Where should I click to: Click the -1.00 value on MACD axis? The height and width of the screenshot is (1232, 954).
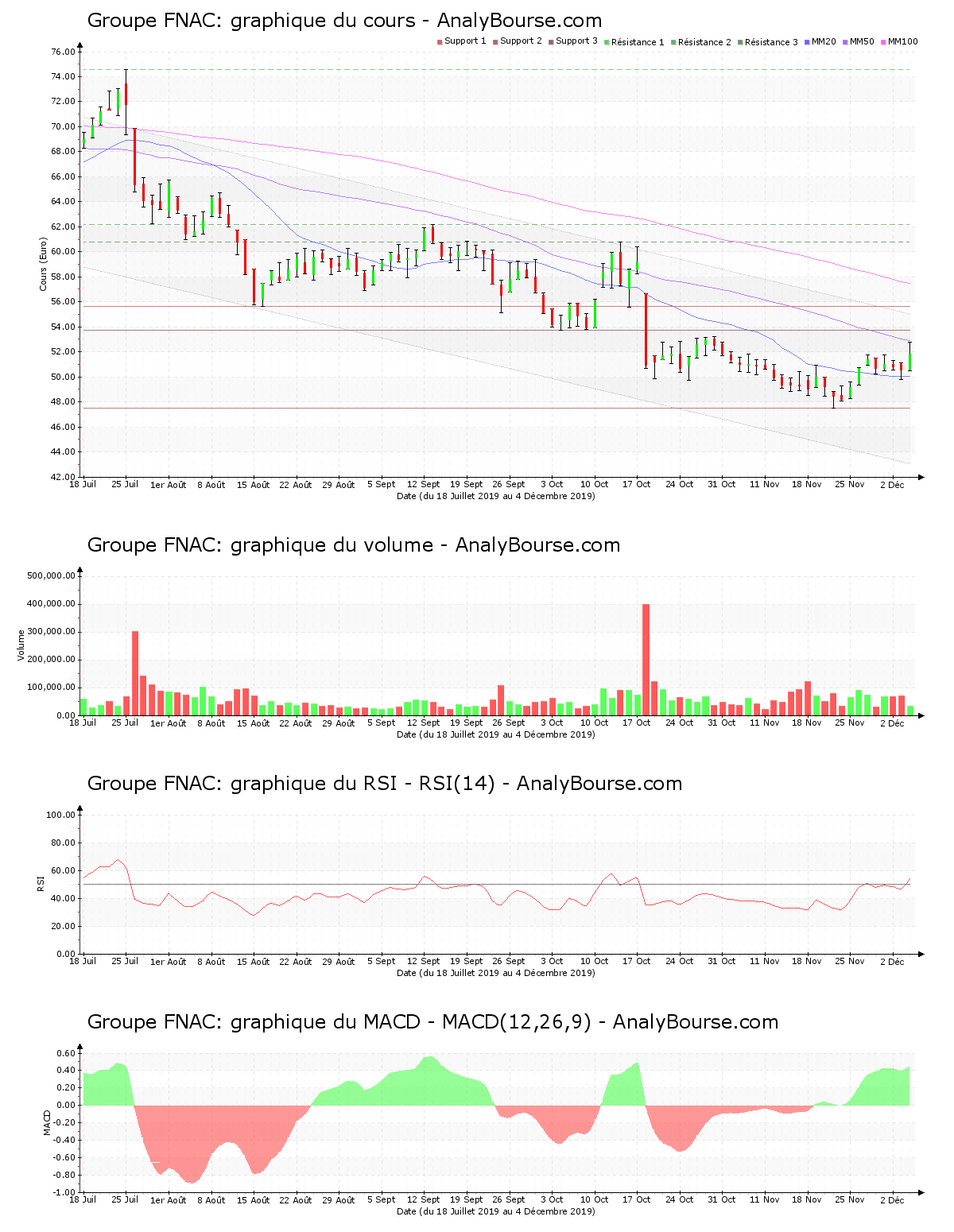(x=64, y=1192)
